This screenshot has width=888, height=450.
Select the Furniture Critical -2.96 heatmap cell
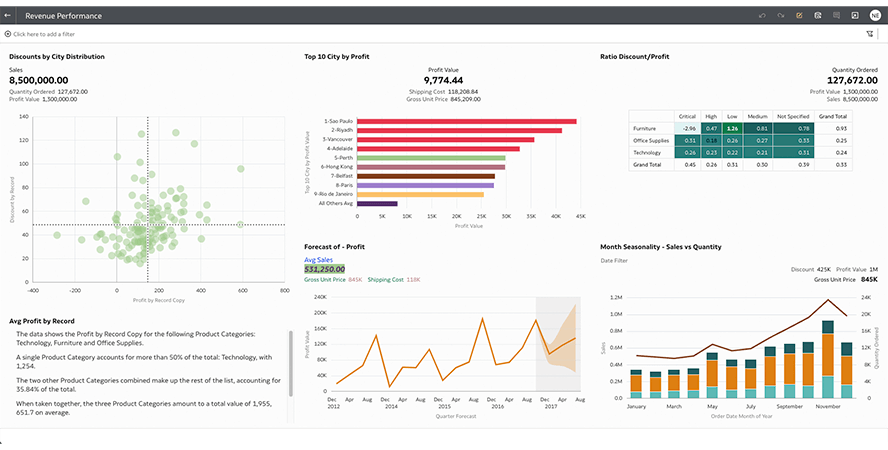coord(686,128)
